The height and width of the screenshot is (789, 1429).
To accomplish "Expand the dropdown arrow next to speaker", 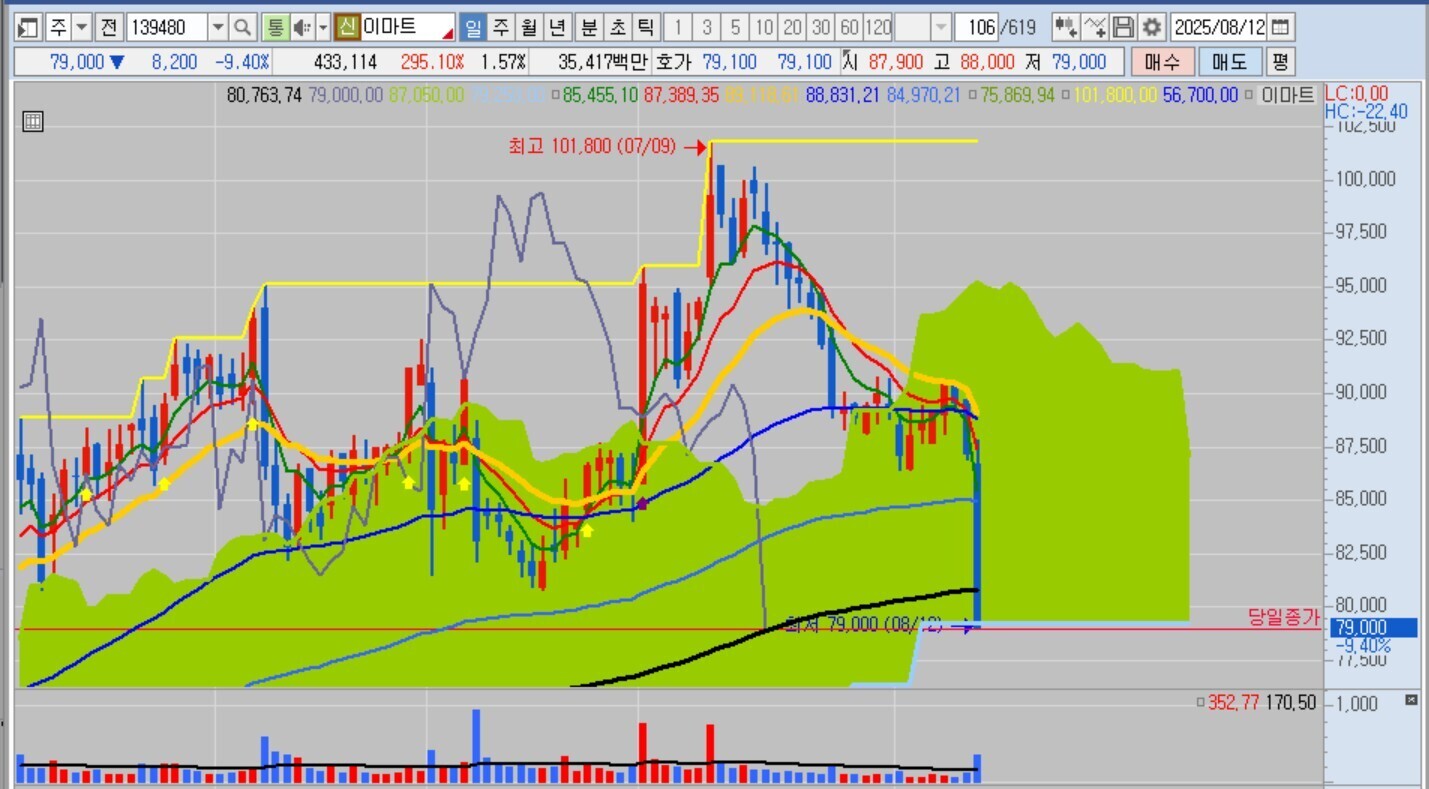I will (x=322, y=27).
